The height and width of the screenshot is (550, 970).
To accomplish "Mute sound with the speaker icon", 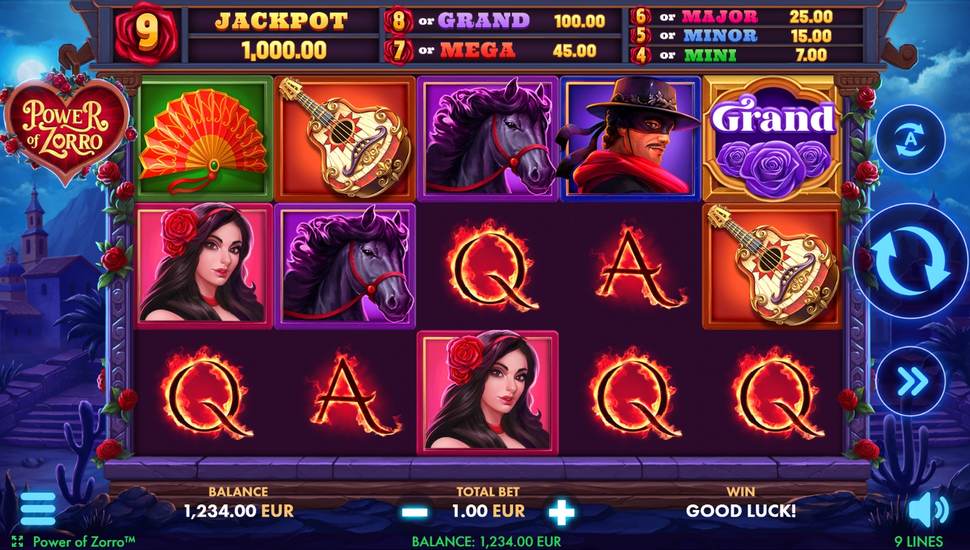I will 929,510.
